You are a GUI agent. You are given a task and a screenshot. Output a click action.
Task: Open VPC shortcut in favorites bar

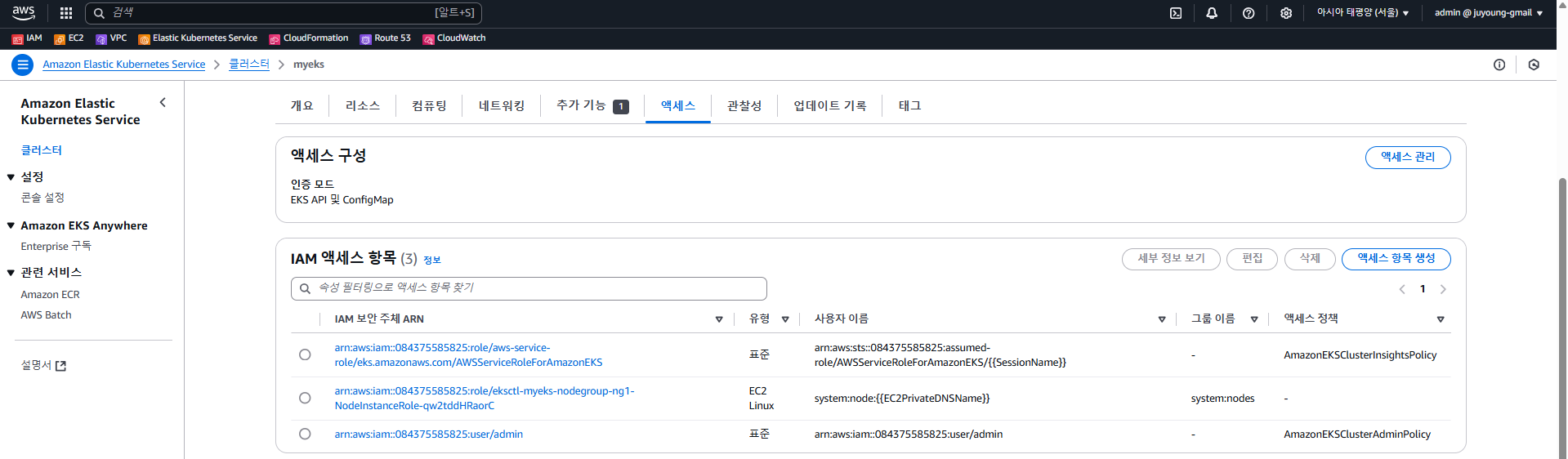(111, 38)
